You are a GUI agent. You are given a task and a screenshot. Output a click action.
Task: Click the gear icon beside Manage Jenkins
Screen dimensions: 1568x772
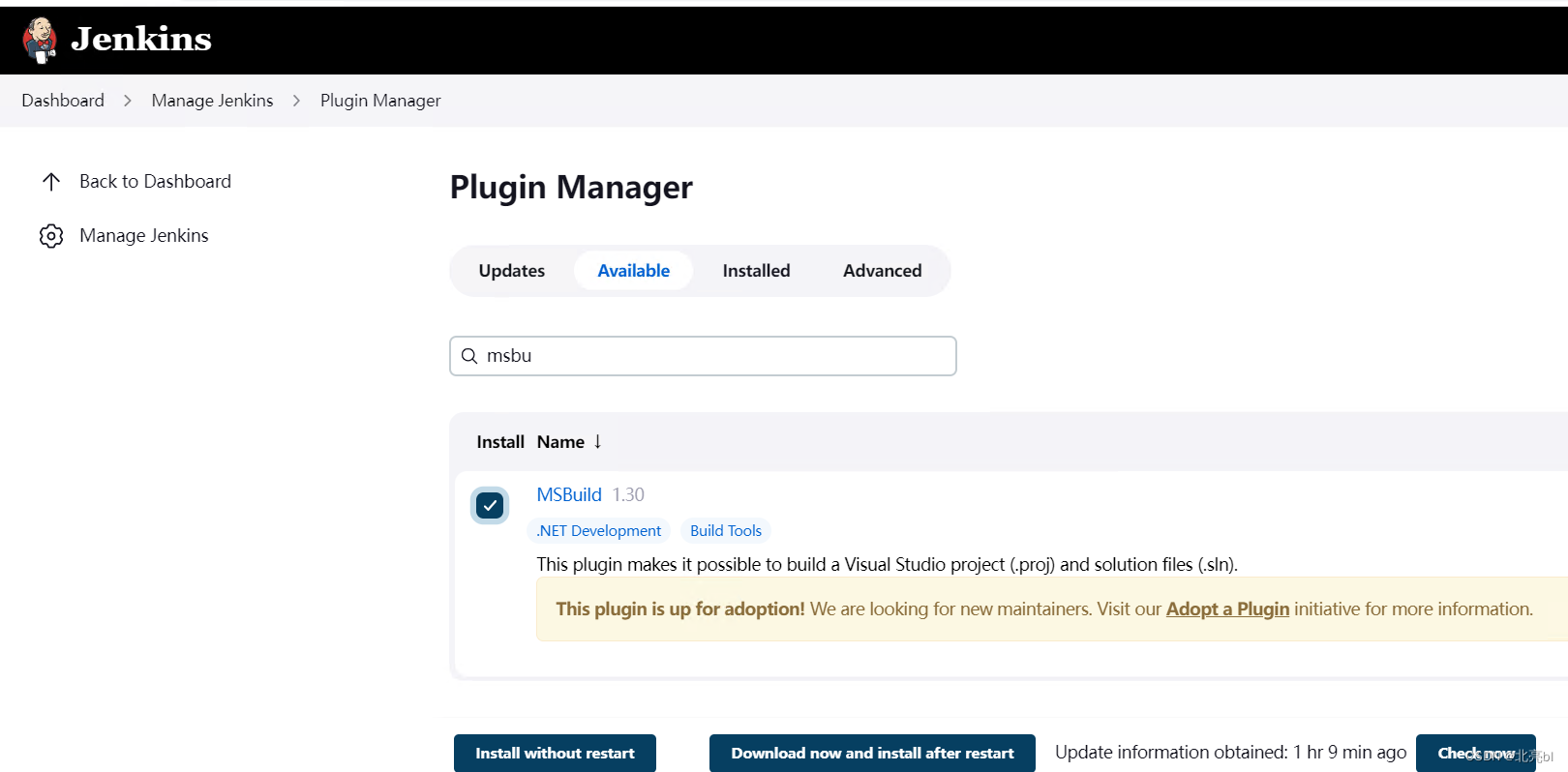pos(51,236)
